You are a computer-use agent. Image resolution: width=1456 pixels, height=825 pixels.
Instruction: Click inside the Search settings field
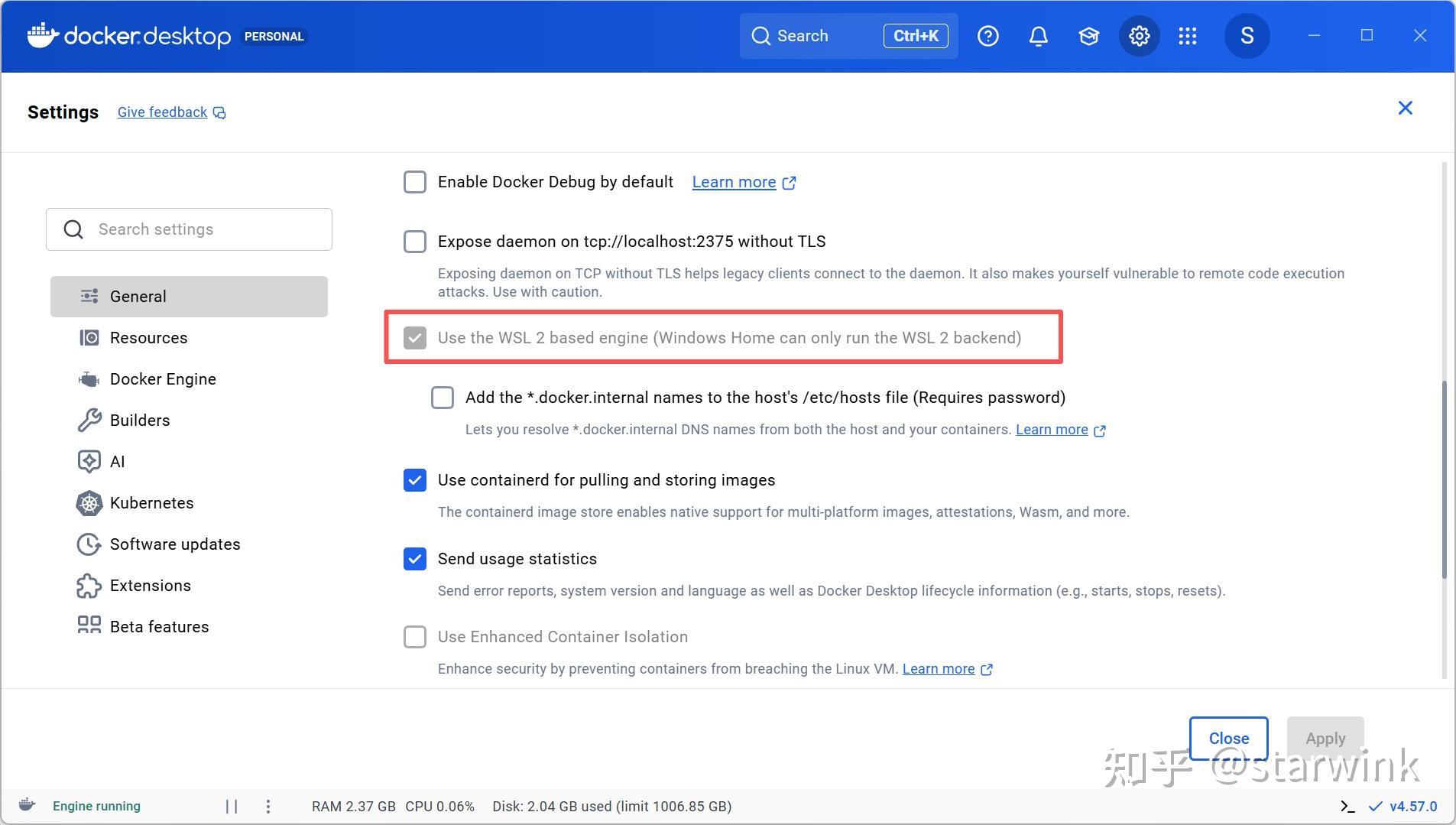tap(189, 229)
